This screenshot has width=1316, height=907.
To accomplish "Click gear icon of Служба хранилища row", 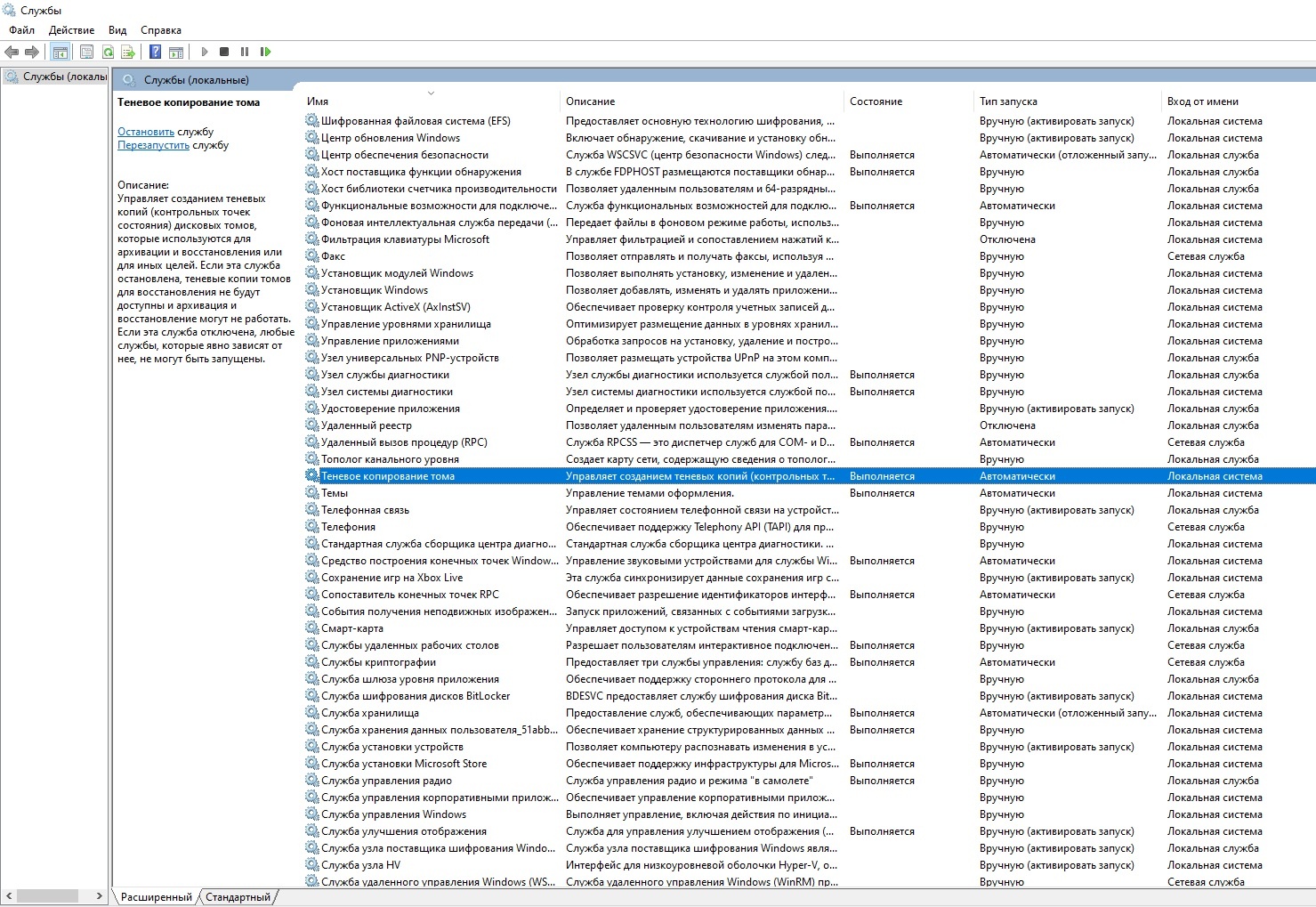I will (311, 712).
